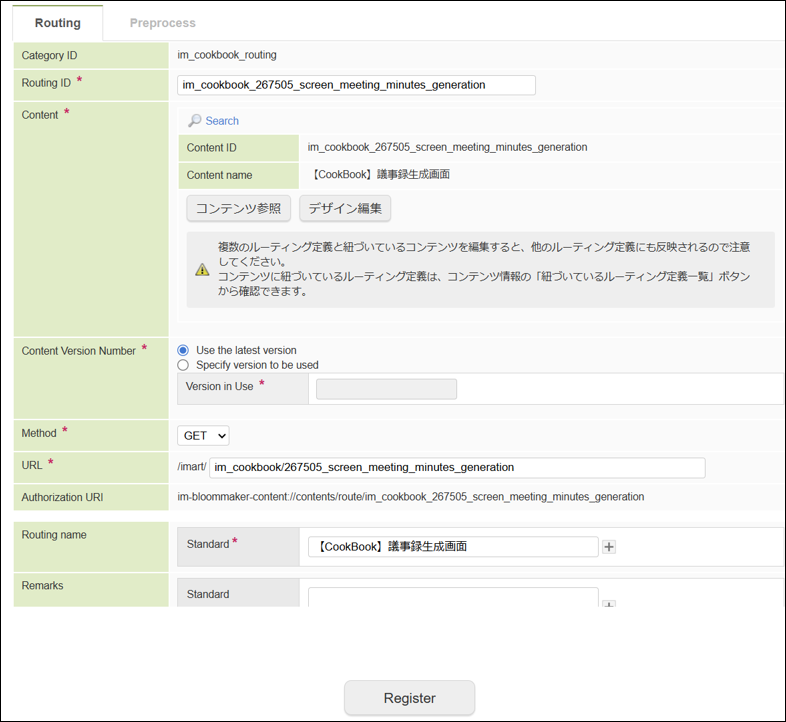Viewport: 786px width, 722px height.
Task: Click the plus icon beside Remarks field
Action: coord(609,604)
